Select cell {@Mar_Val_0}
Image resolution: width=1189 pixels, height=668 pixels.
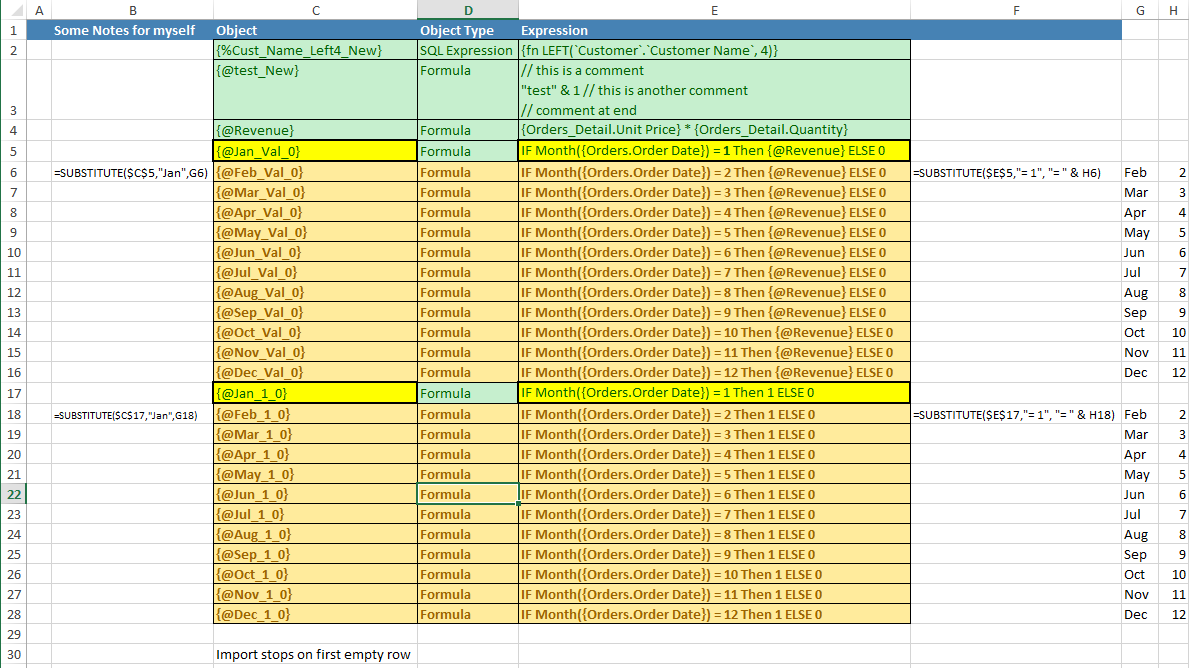[315, 193]
